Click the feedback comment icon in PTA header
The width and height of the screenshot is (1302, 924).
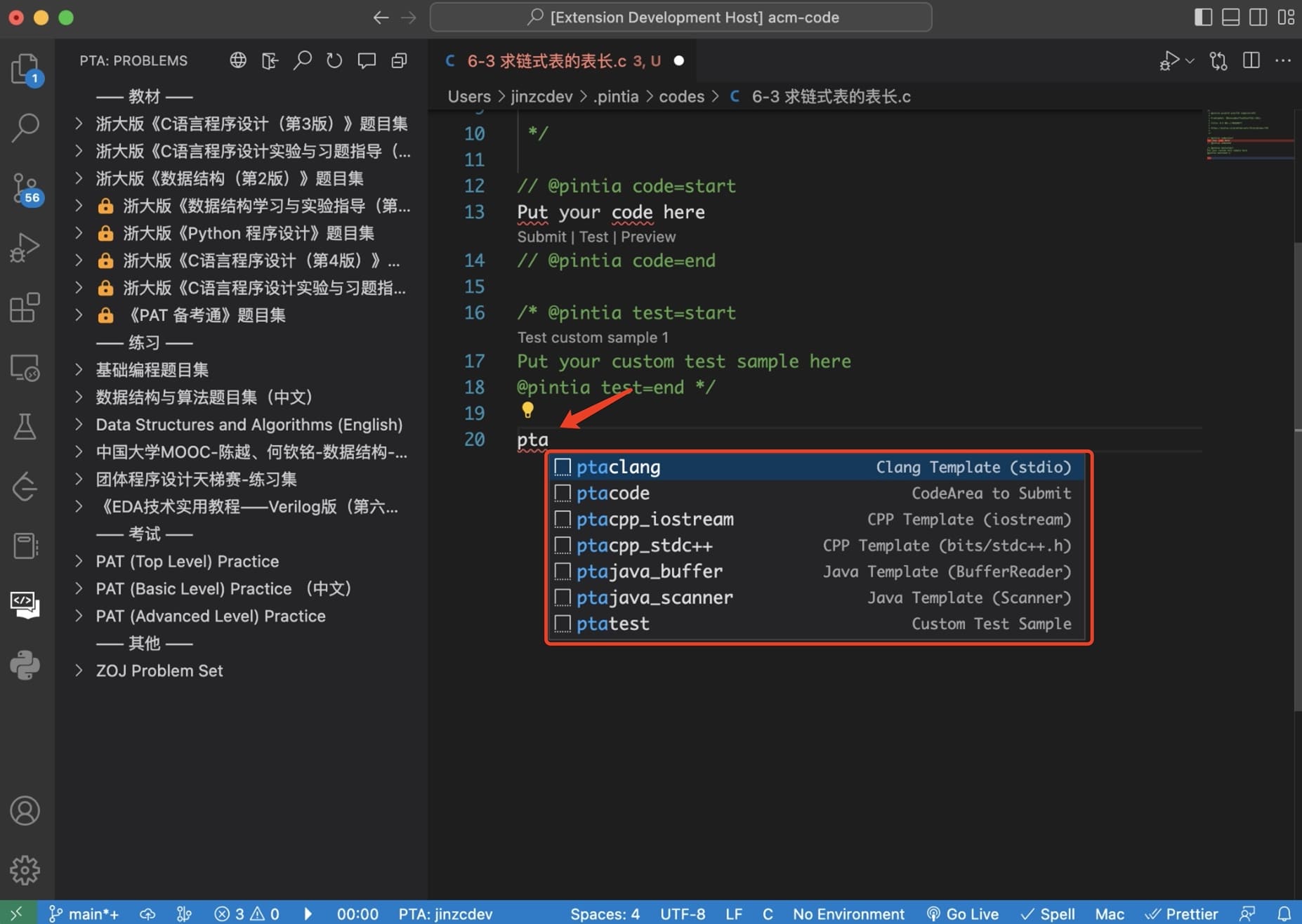pyautogui.click(x=367, y=60)
